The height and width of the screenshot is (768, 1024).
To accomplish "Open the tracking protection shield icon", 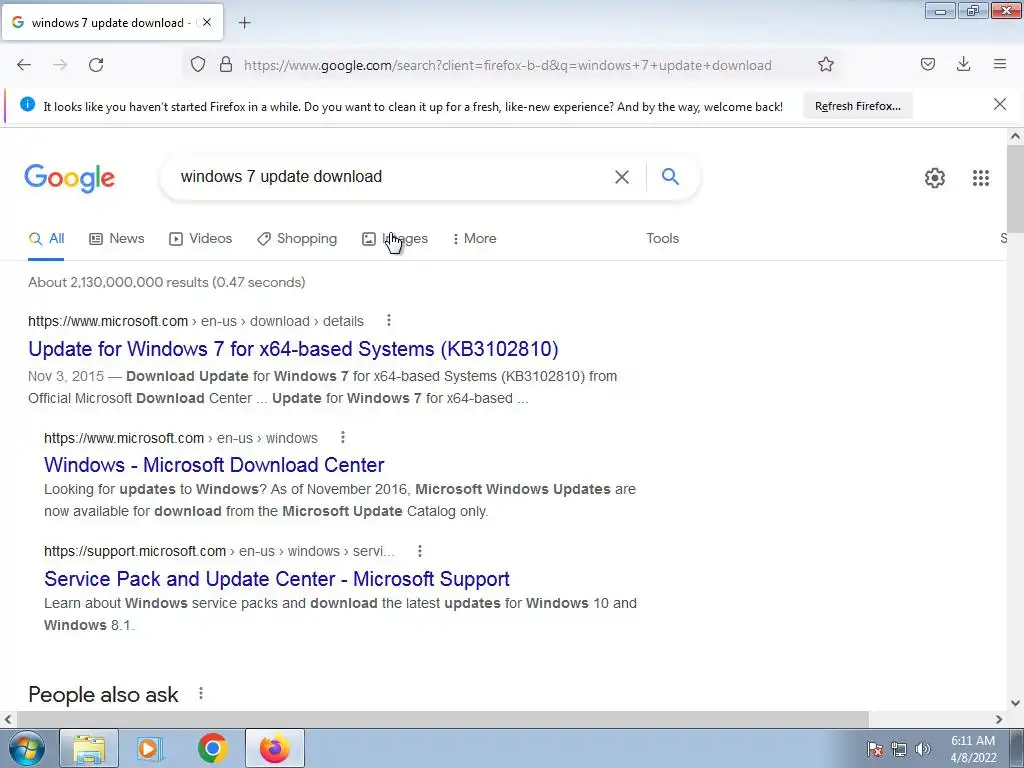I will [198, 65].
